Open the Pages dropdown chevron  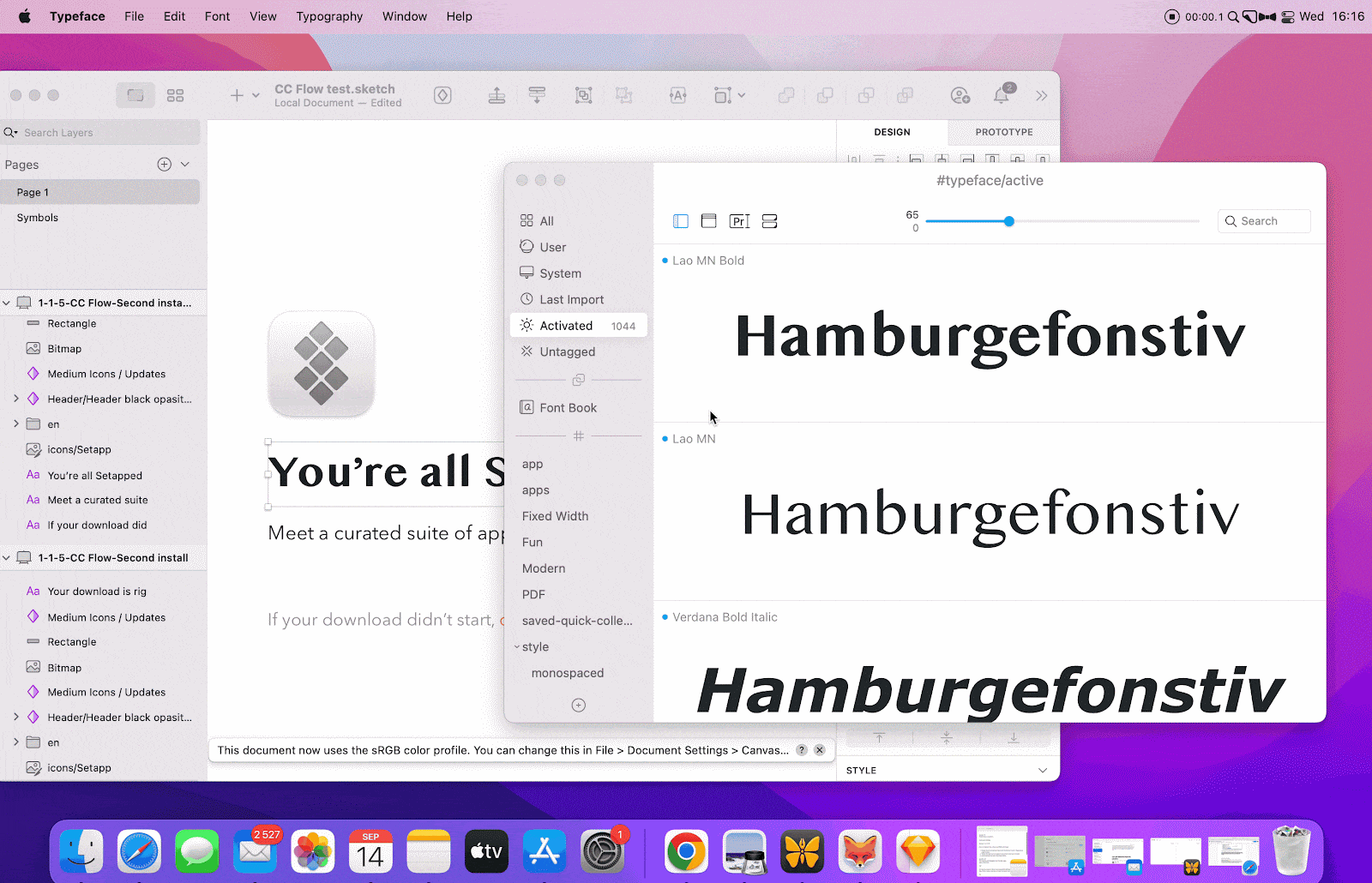point(185,165)
